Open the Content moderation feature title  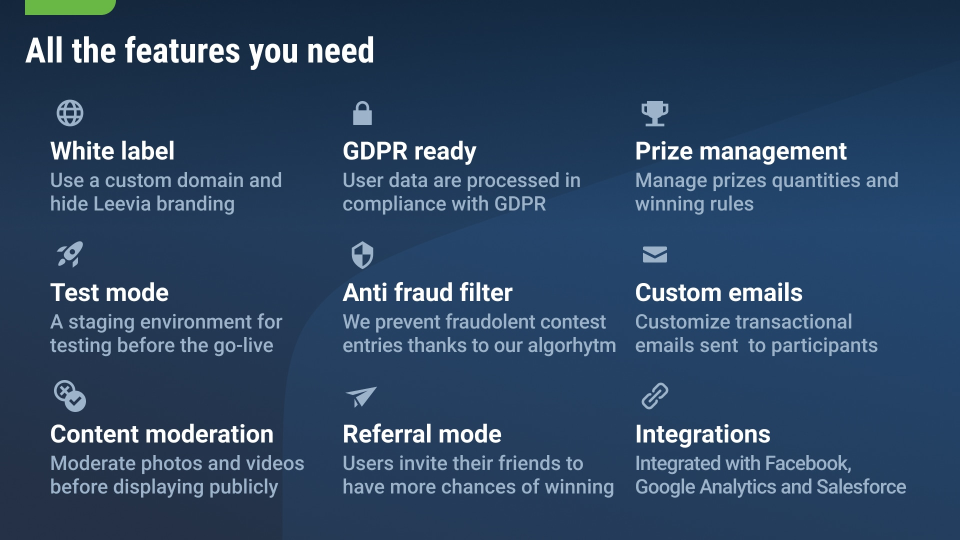[x=161, y=434]
